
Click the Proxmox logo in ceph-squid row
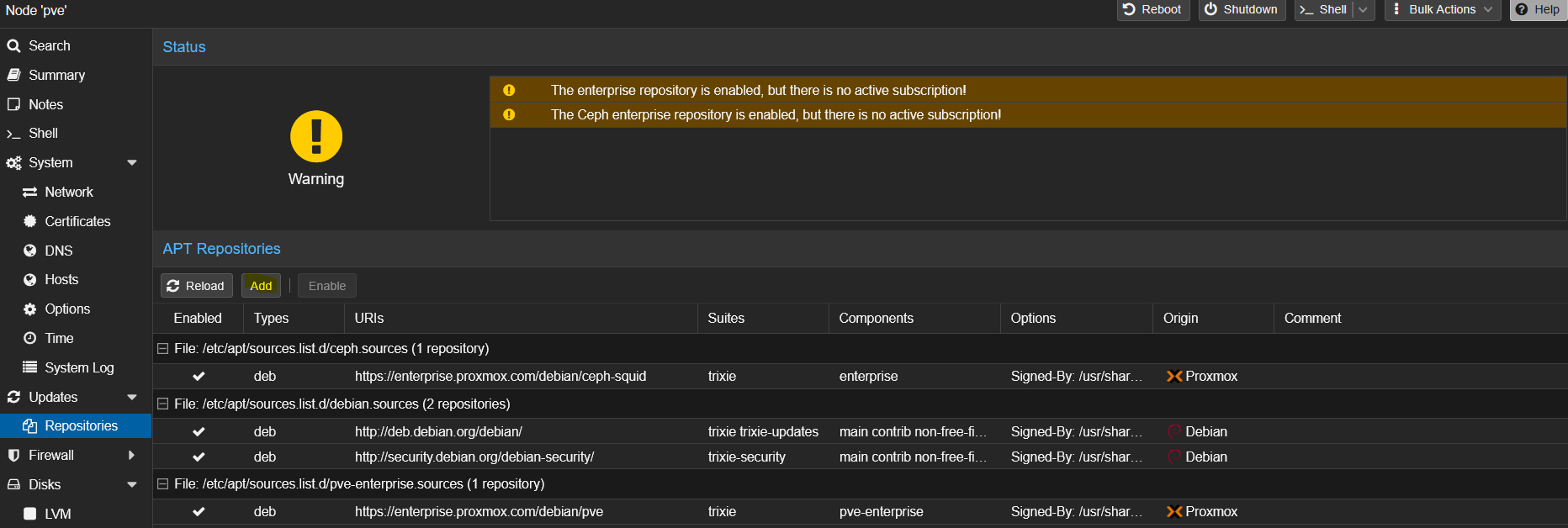(1174, 376)
